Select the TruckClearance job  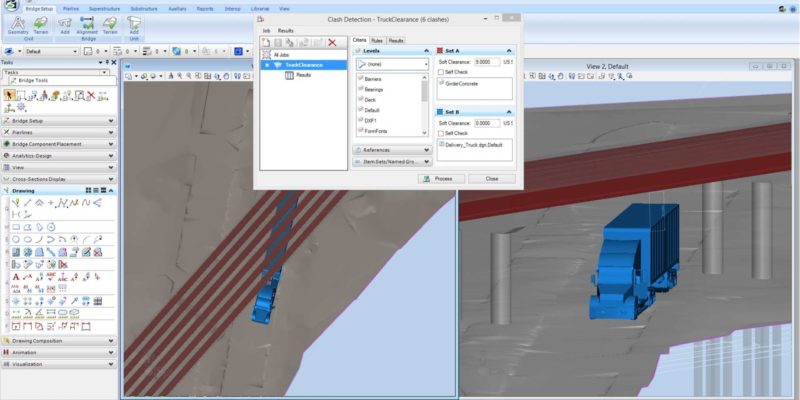coord(304,65)
